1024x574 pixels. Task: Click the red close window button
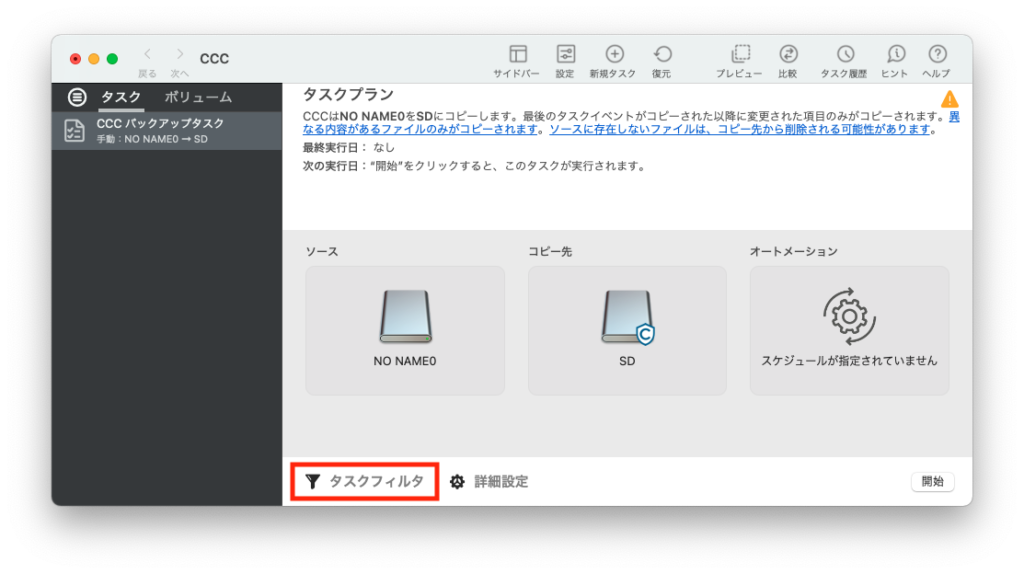[x=76, y=59]
